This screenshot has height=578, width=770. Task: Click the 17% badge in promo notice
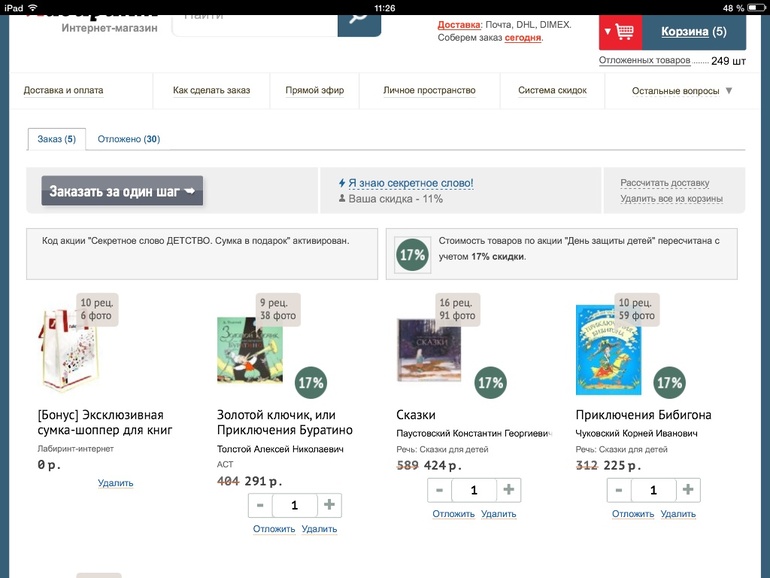(x=411, y=255)
